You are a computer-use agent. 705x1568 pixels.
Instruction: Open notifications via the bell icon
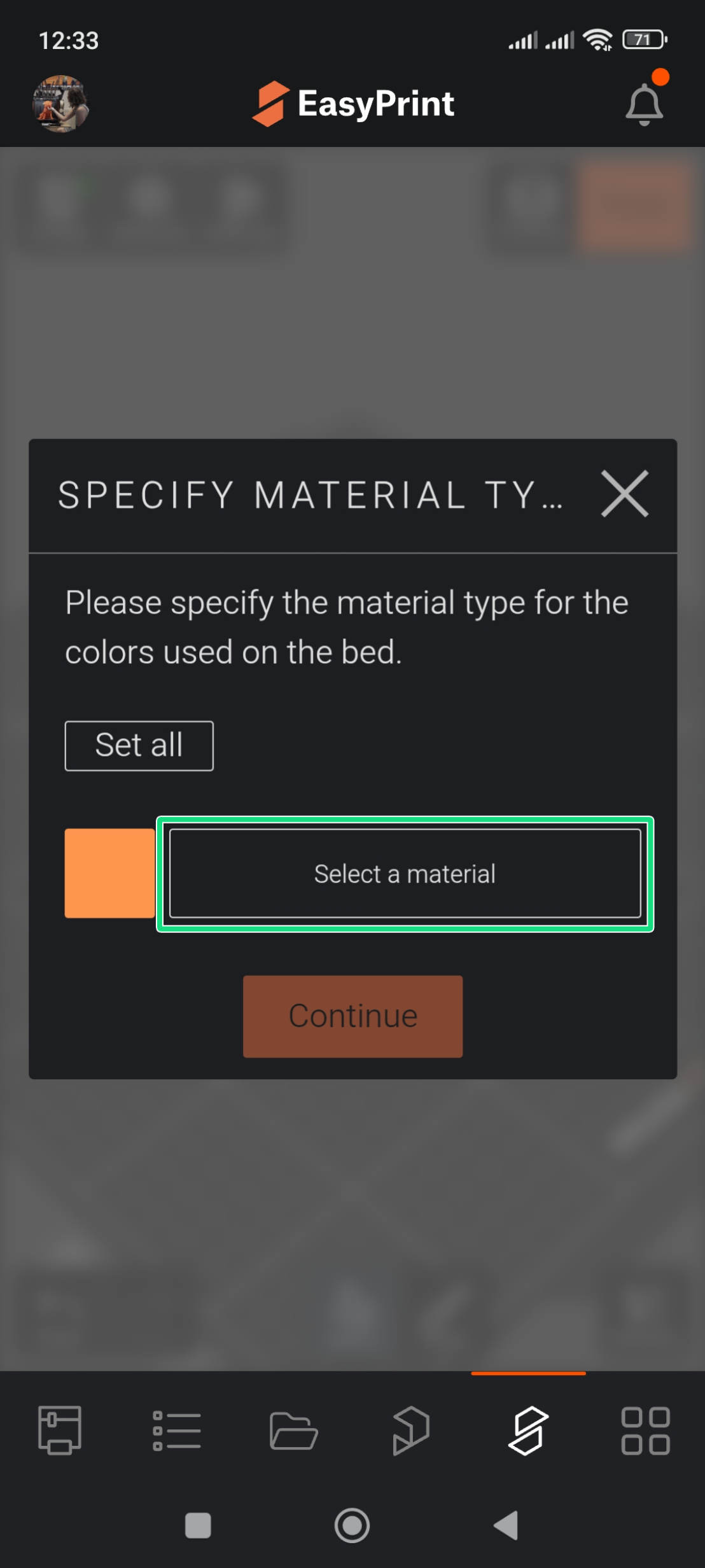click(644, 104)
